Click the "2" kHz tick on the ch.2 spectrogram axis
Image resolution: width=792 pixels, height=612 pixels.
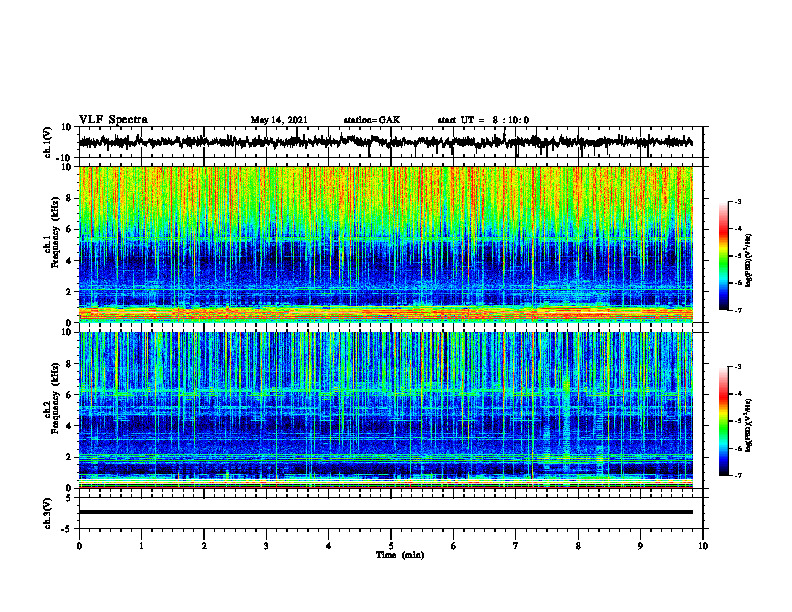71,457
